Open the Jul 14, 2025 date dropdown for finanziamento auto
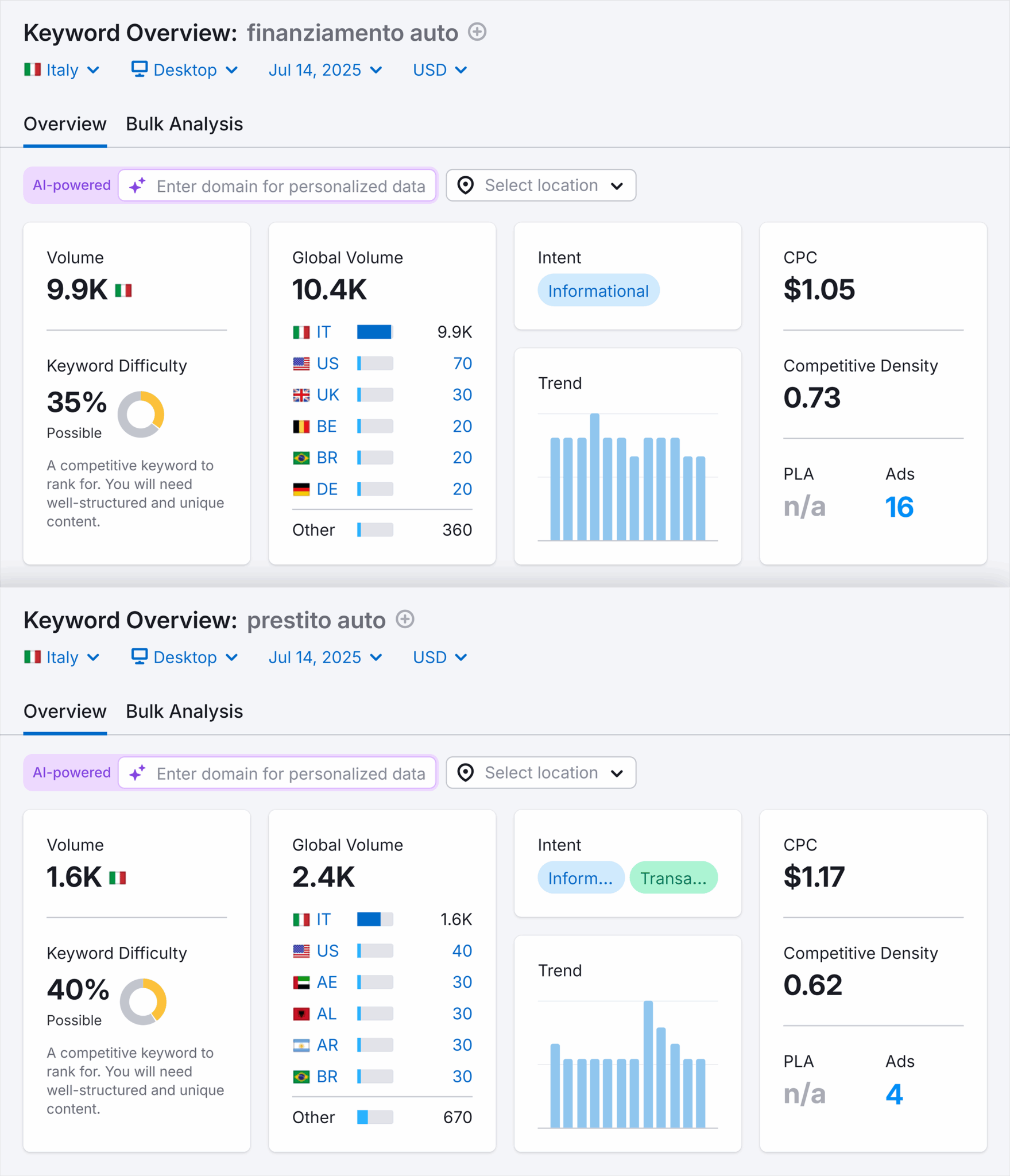 click(325, 70)
